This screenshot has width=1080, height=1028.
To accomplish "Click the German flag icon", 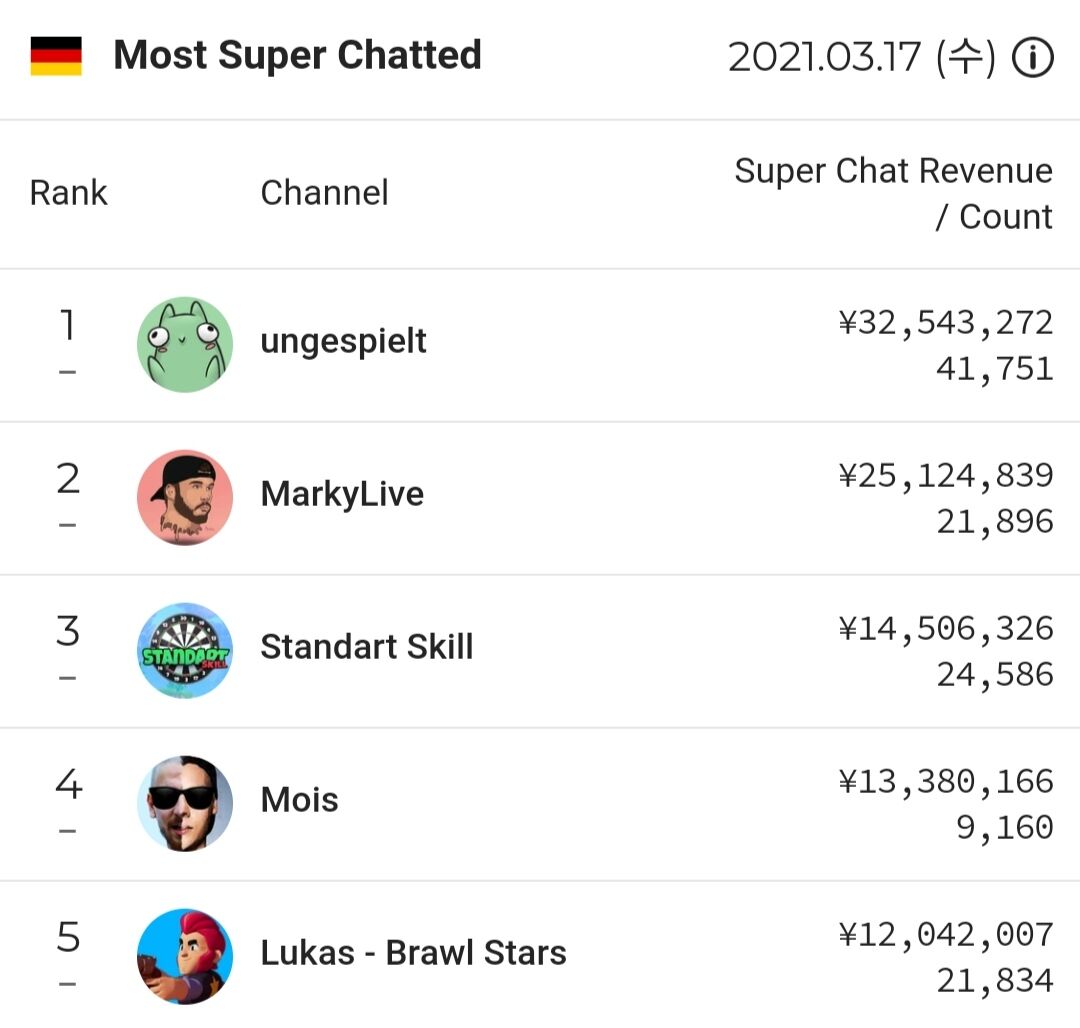I will pos(56,56).
